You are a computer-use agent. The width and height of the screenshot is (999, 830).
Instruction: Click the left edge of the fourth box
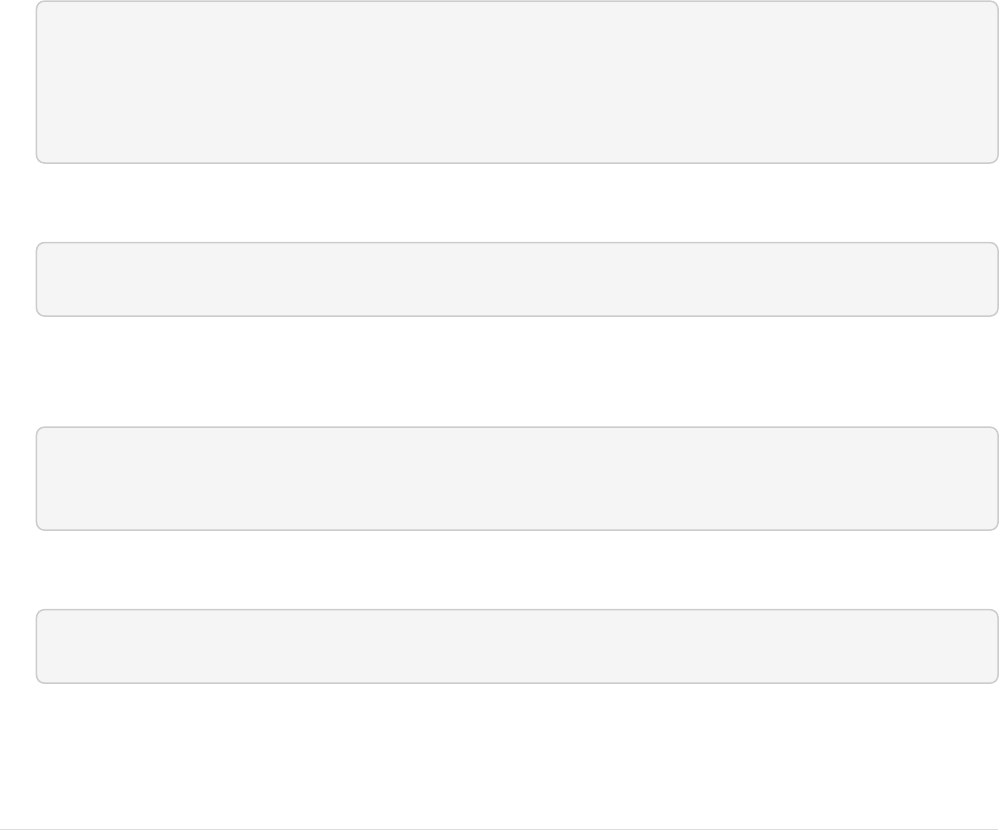tap(36, 647)
